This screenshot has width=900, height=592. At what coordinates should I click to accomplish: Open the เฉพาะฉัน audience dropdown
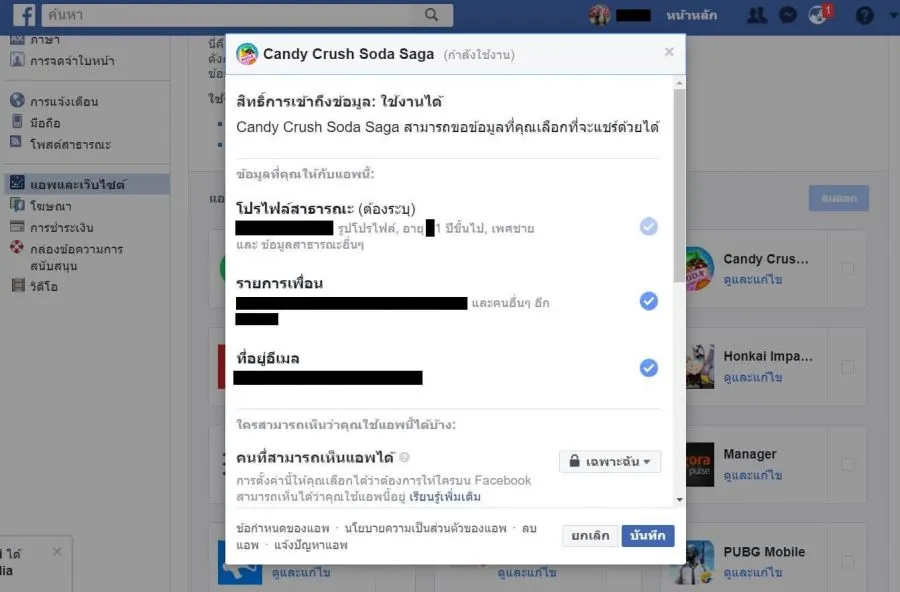[x=610, y=461]
